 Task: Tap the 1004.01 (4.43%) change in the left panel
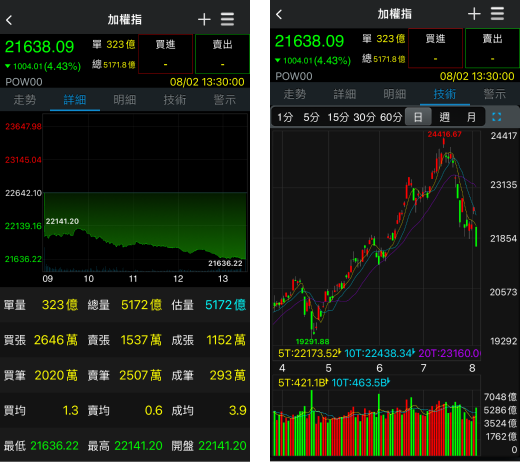pyautogui.click(x=43, y=66)
